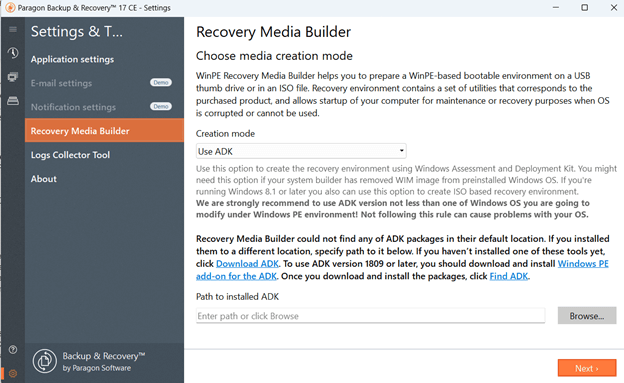
Task: Click the Choose media creation mode subheading
Action: [274, 56]
